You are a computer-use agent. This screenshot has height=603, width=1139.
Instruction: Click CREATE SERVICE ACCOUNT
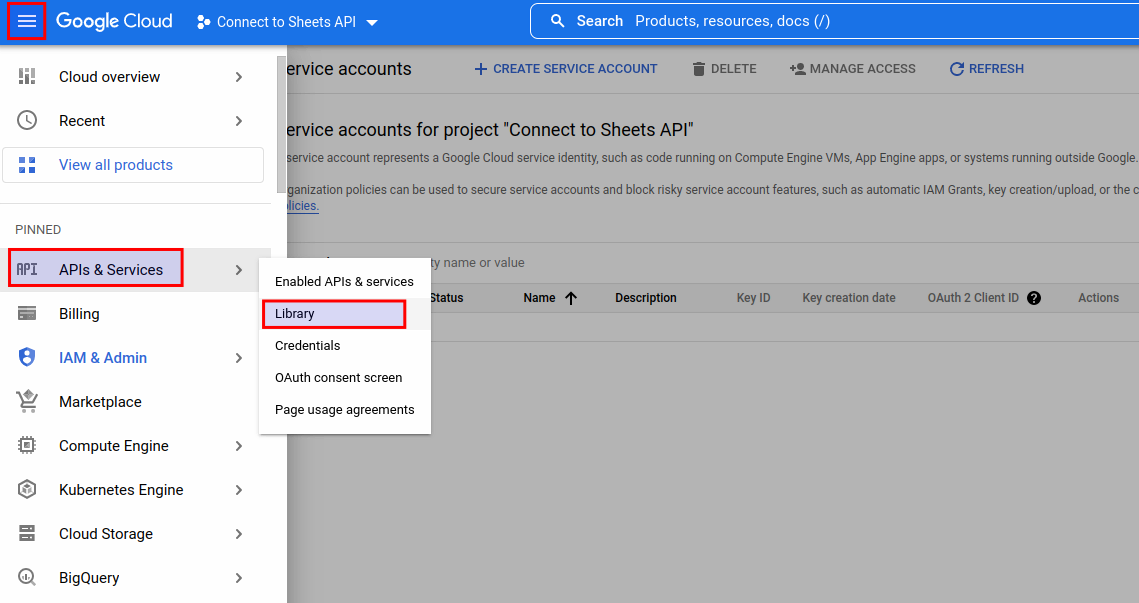pos(566,68)
